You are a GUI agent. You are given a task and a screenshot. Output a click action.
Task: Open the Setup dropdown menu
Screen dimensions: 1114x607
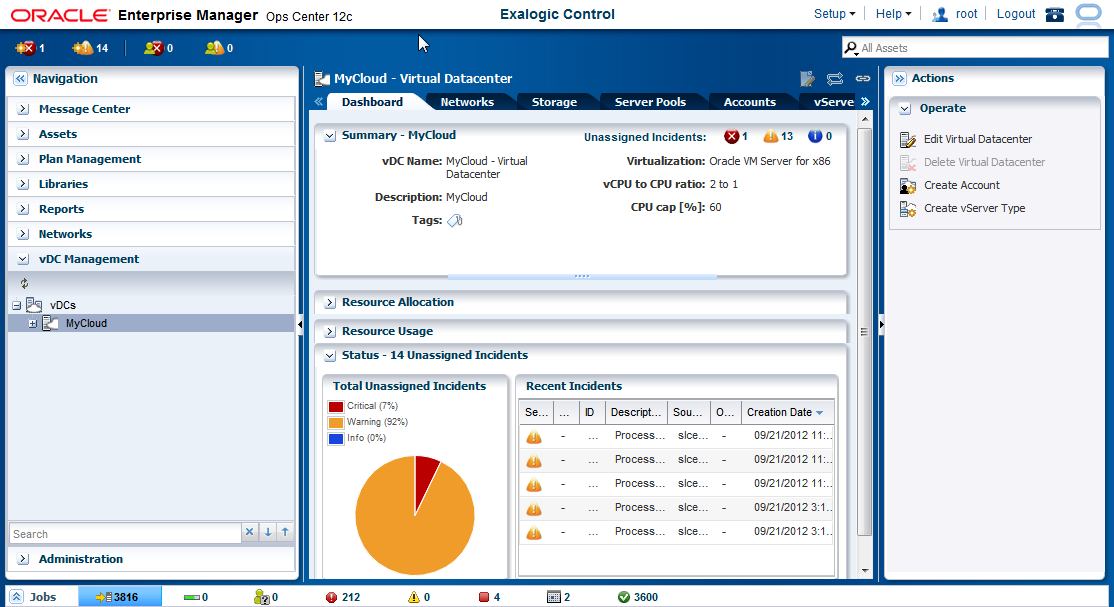tap(834, 14)
